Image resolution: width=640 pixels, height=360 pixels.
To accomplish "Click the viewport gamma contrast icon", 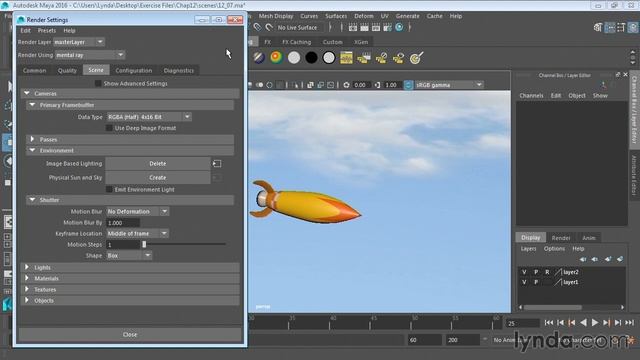I will coord(377,85).
